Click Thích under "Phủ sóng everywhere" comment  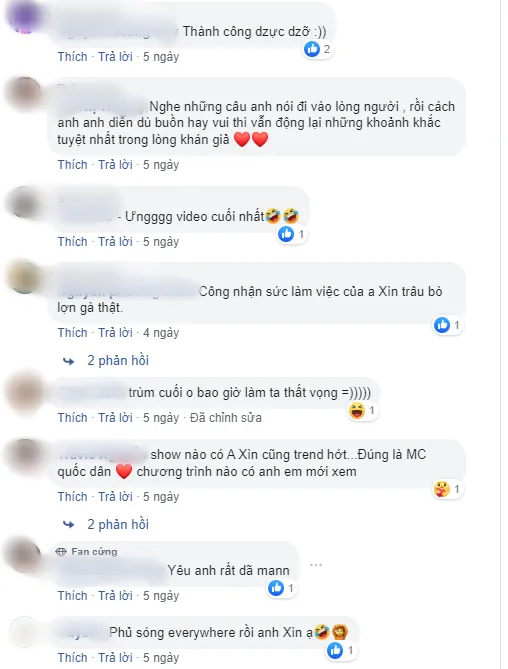coord(73,657)
